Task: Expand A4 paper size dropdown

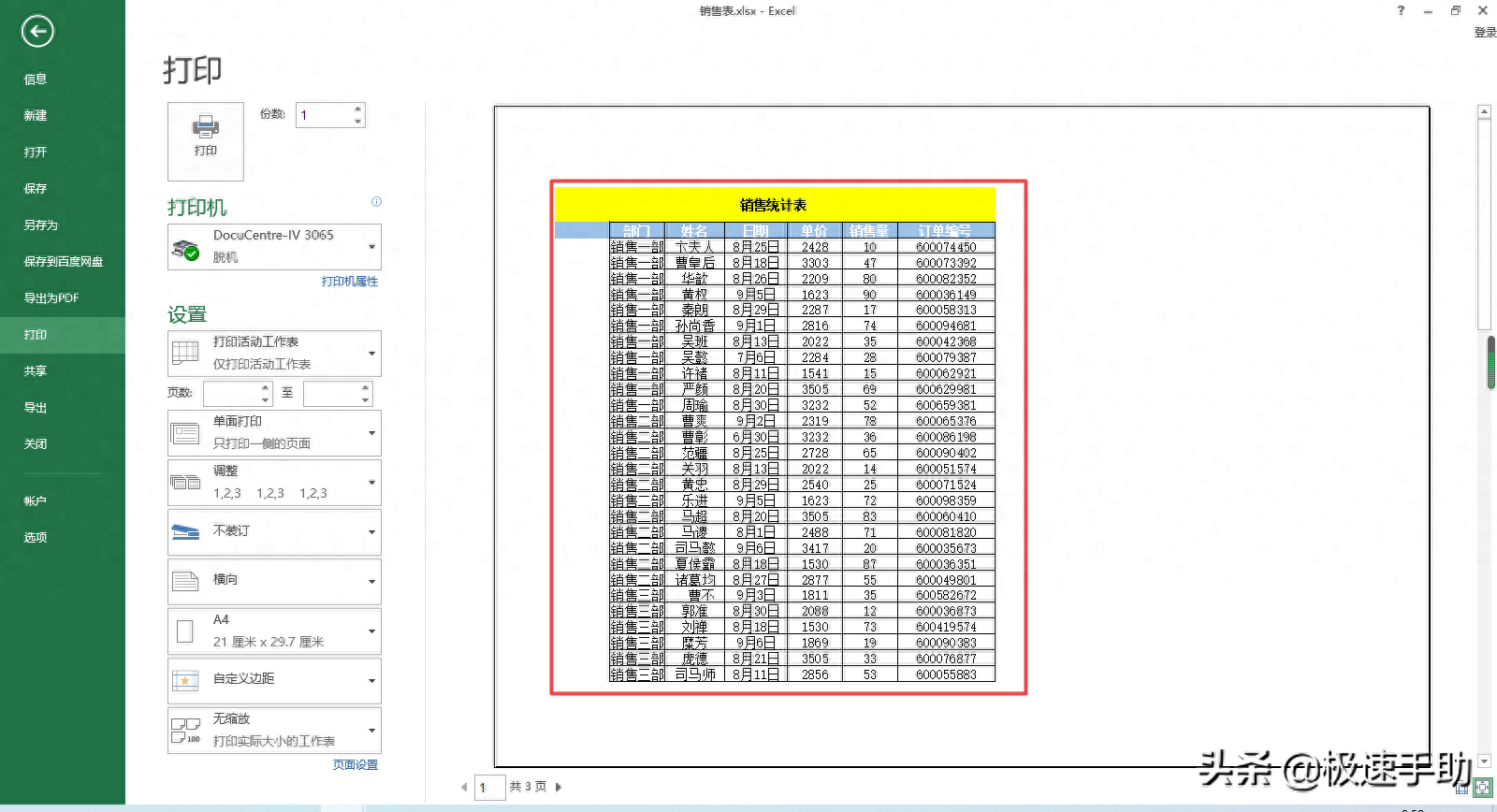Action: tap(372, 631)
